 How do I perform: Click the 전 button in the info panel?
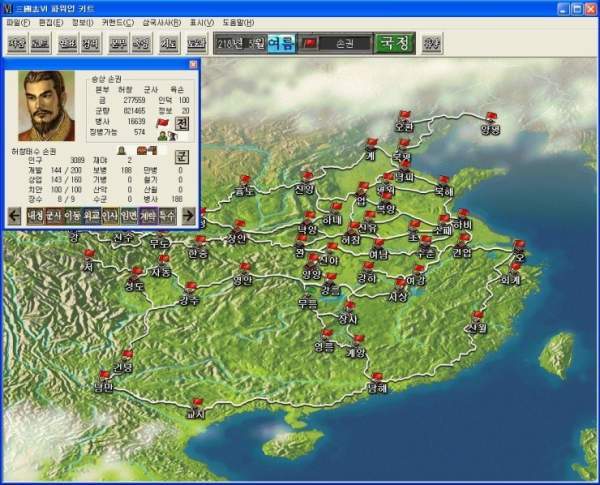click(x=182, y=123)
